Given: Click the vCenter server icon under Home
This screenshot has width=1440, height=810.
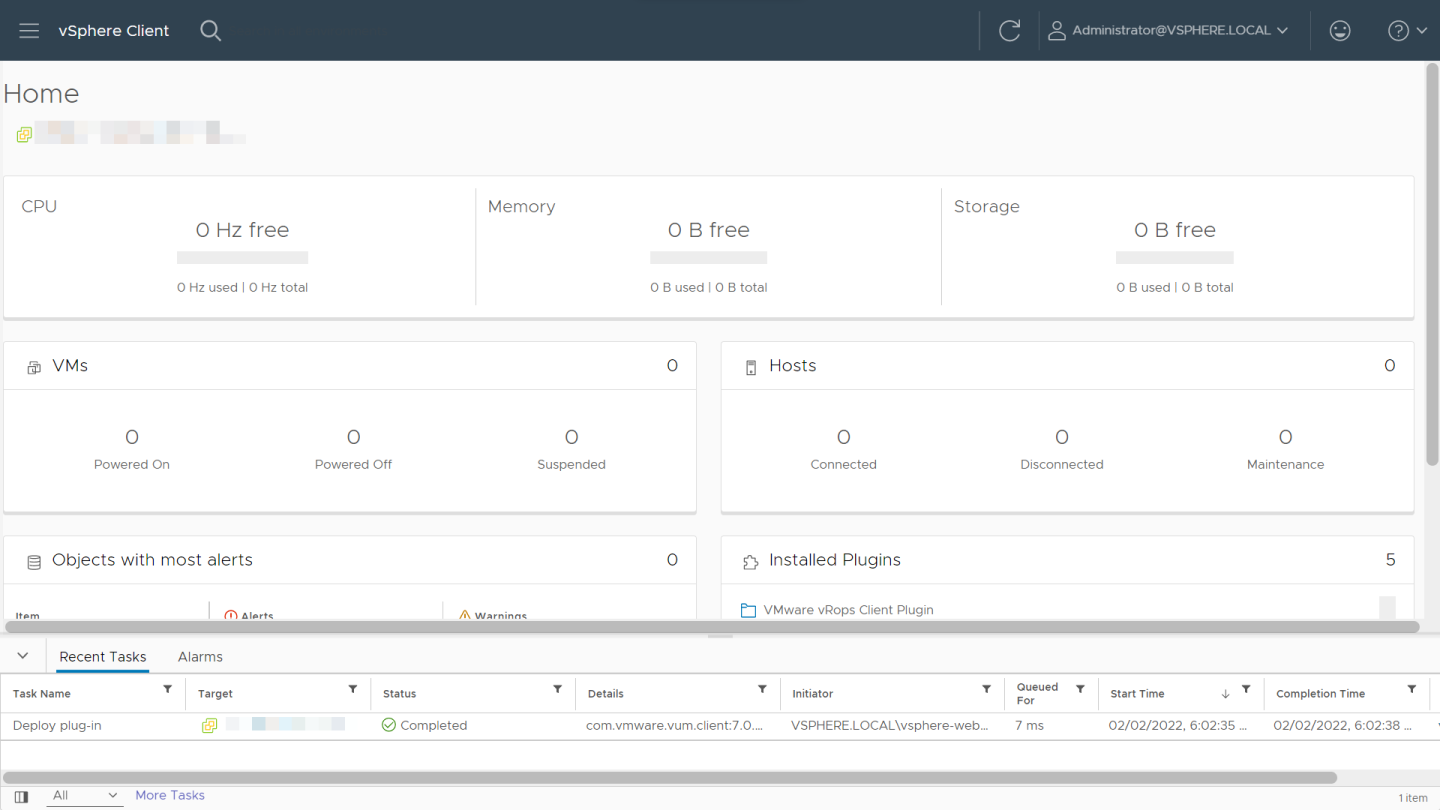Looking at the screenshot, I should [x=24, y=134].
